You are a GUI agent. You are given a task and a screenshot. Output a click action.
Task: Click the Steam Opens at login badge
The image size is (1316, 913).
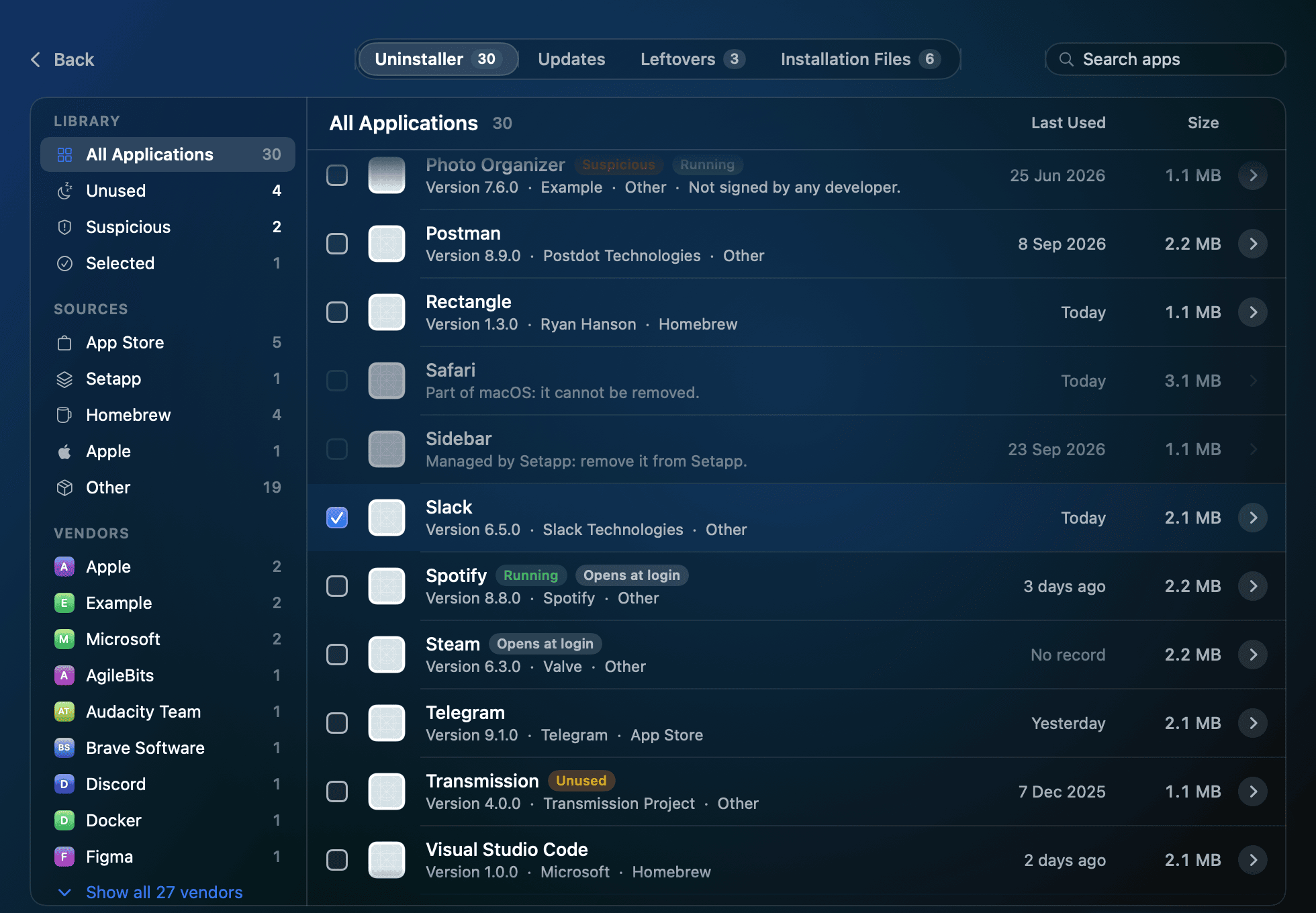click(x=545, y=644)
